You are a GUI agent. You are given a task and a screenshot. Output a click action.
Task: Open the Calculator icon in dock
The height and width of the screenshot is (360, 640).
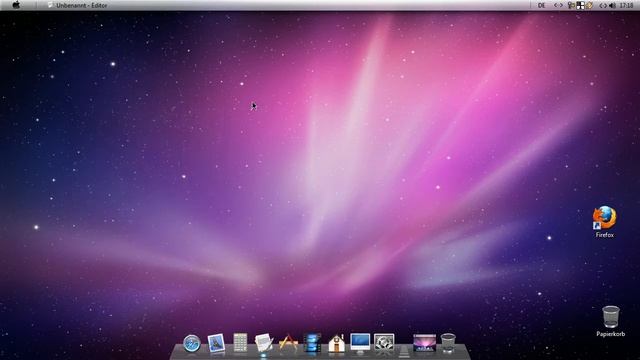tap(240, 342)
